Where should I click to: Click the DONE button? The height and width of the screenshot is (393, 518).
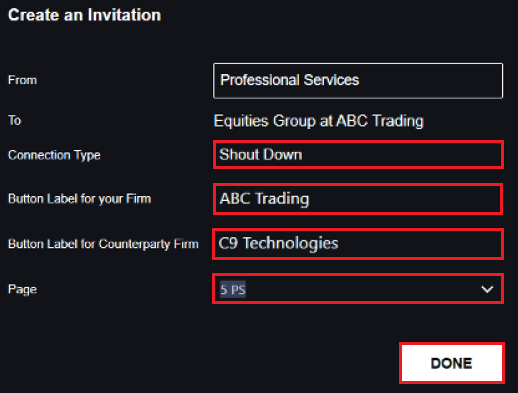pos(452,363)
